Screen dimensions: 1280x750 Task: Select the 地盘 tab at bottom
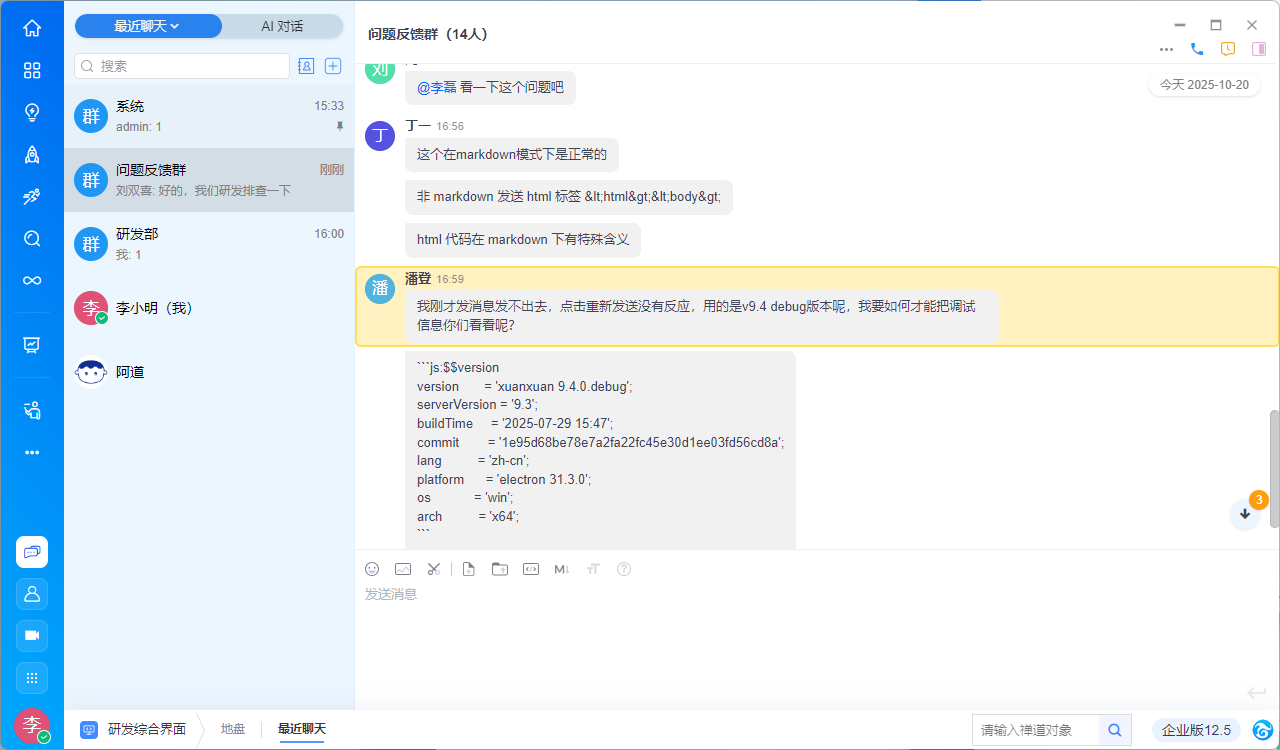click(x=233, y=729)
